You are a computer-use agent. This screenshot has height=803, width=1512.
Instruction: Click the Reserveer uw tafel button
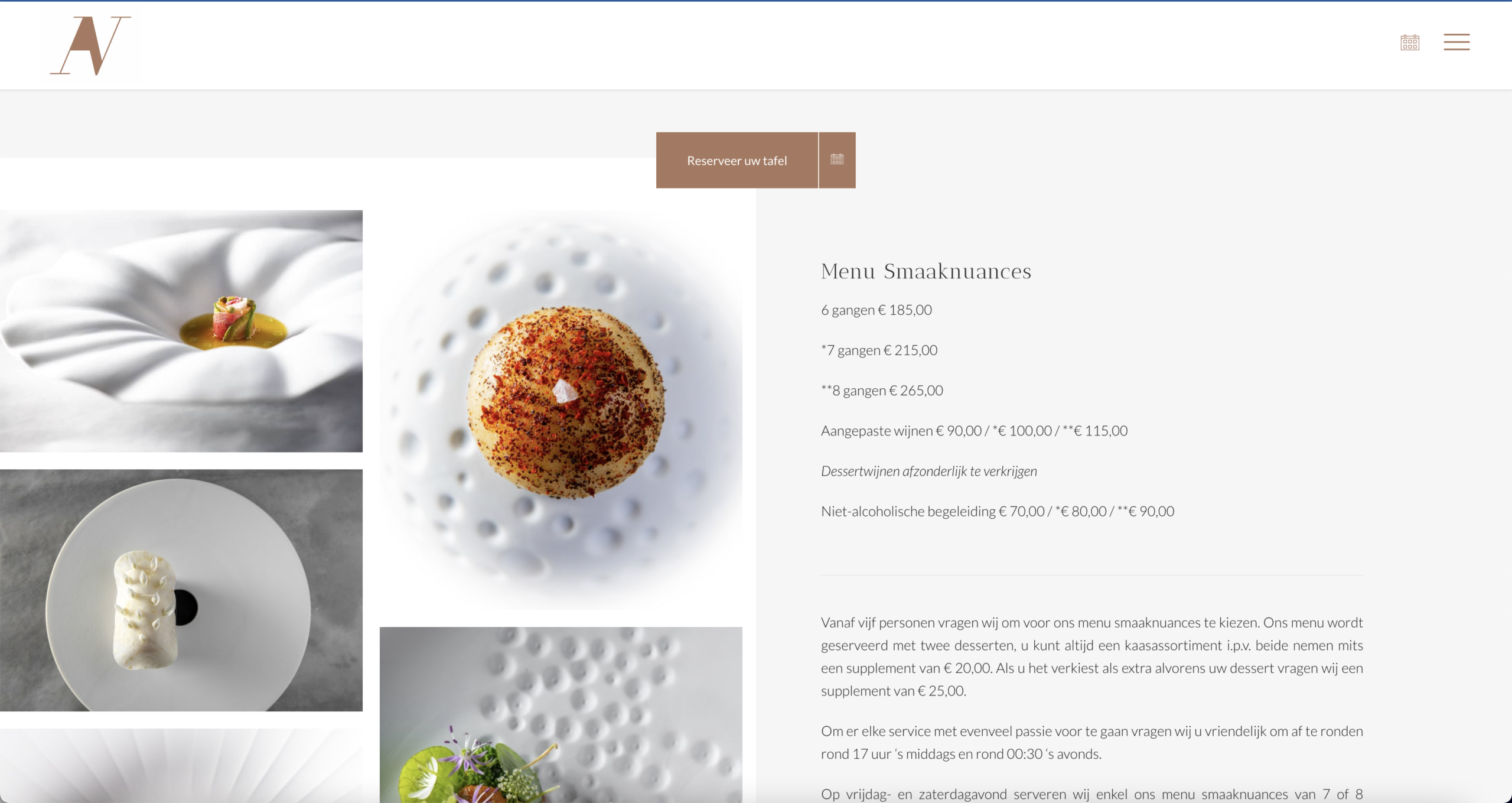click(737, 160)
